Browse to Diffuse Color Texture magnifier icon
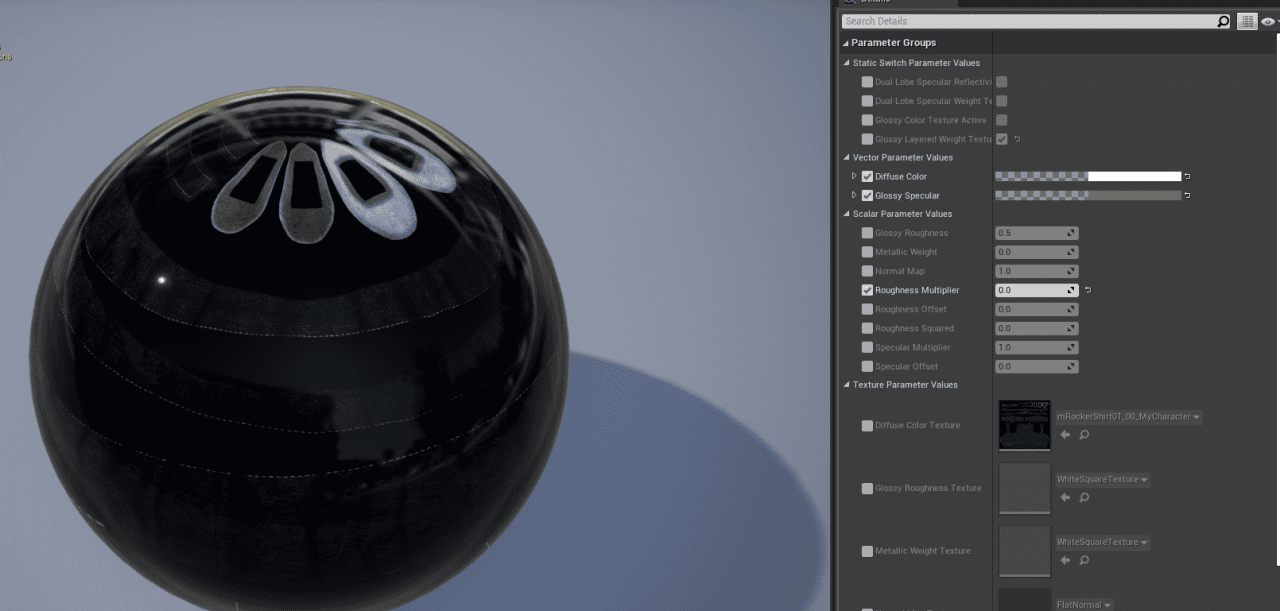Screen dimensions: 1280x611 (x=1084, y=435)
